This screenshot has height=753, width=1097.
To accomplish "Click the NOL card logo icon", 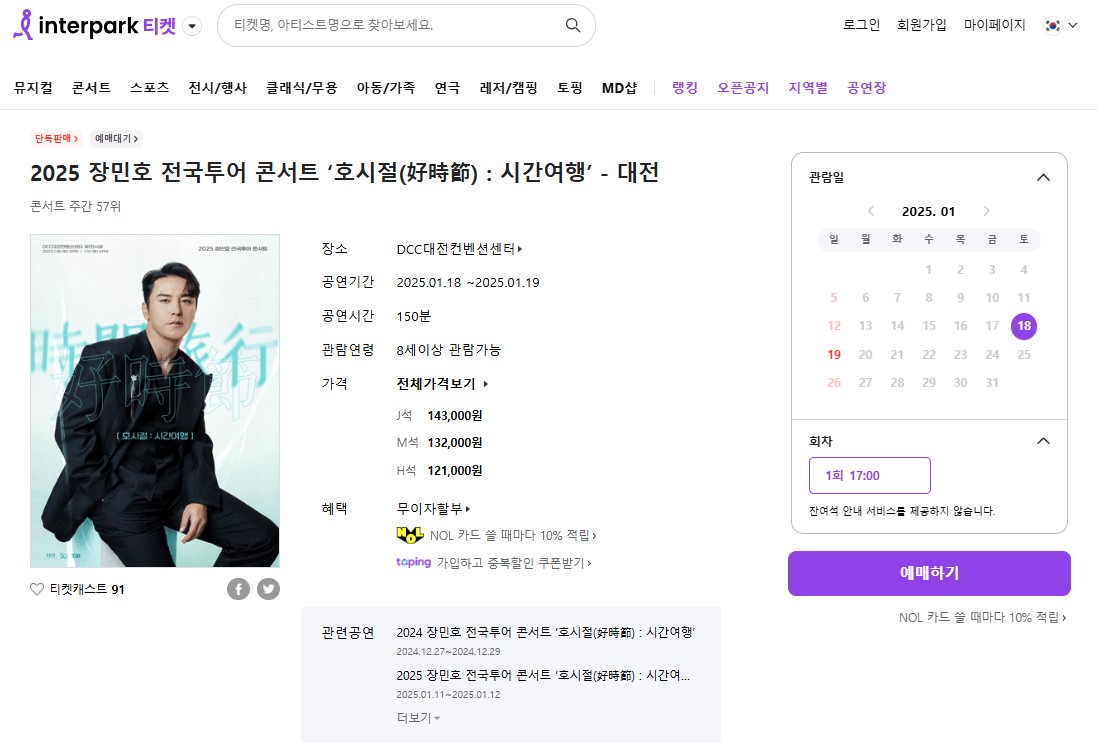I will tap(410, 535).
